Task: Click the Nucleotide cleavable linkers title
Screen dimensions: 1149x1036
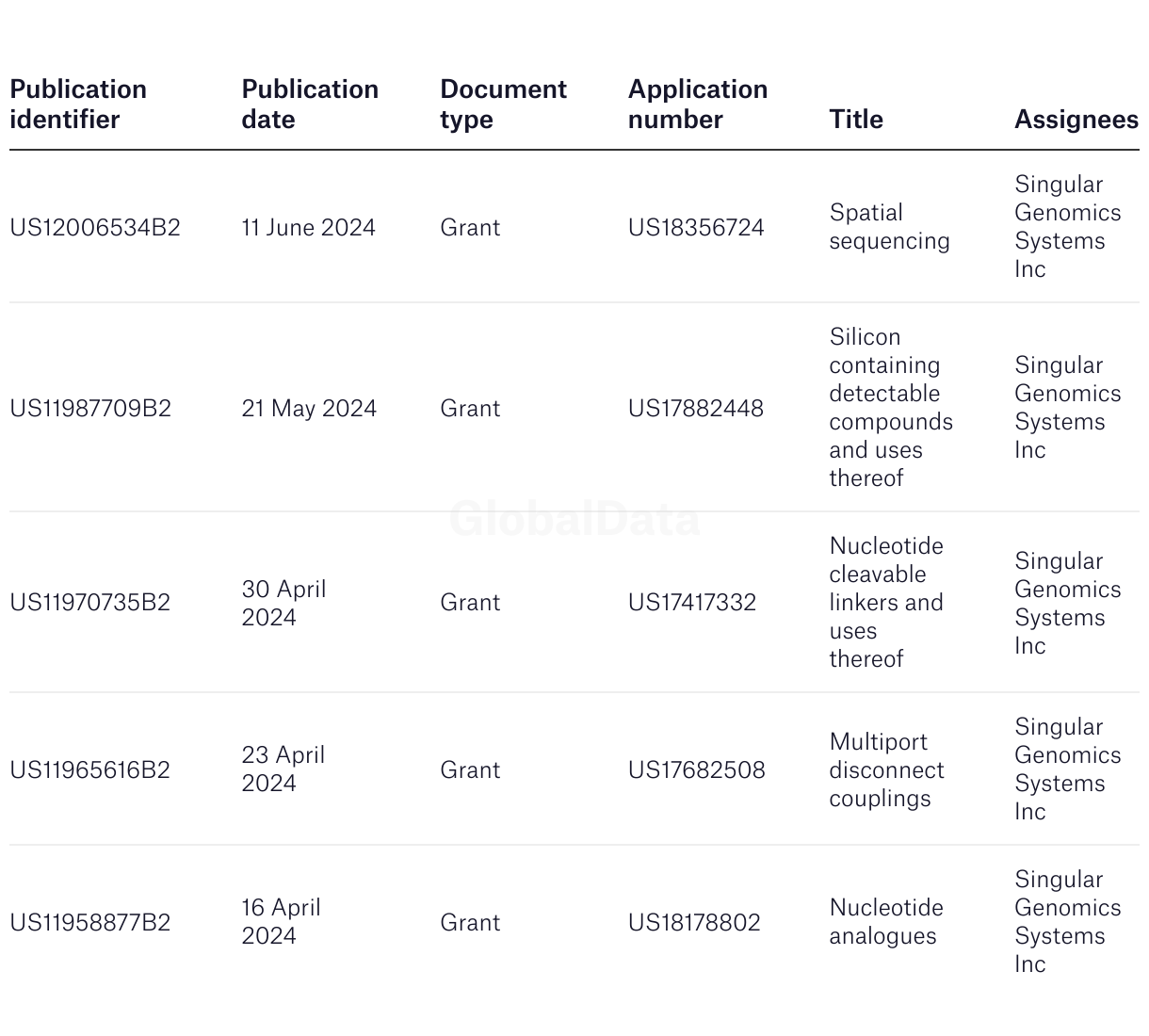Action: pyautogui.click(x=886, y=603)
